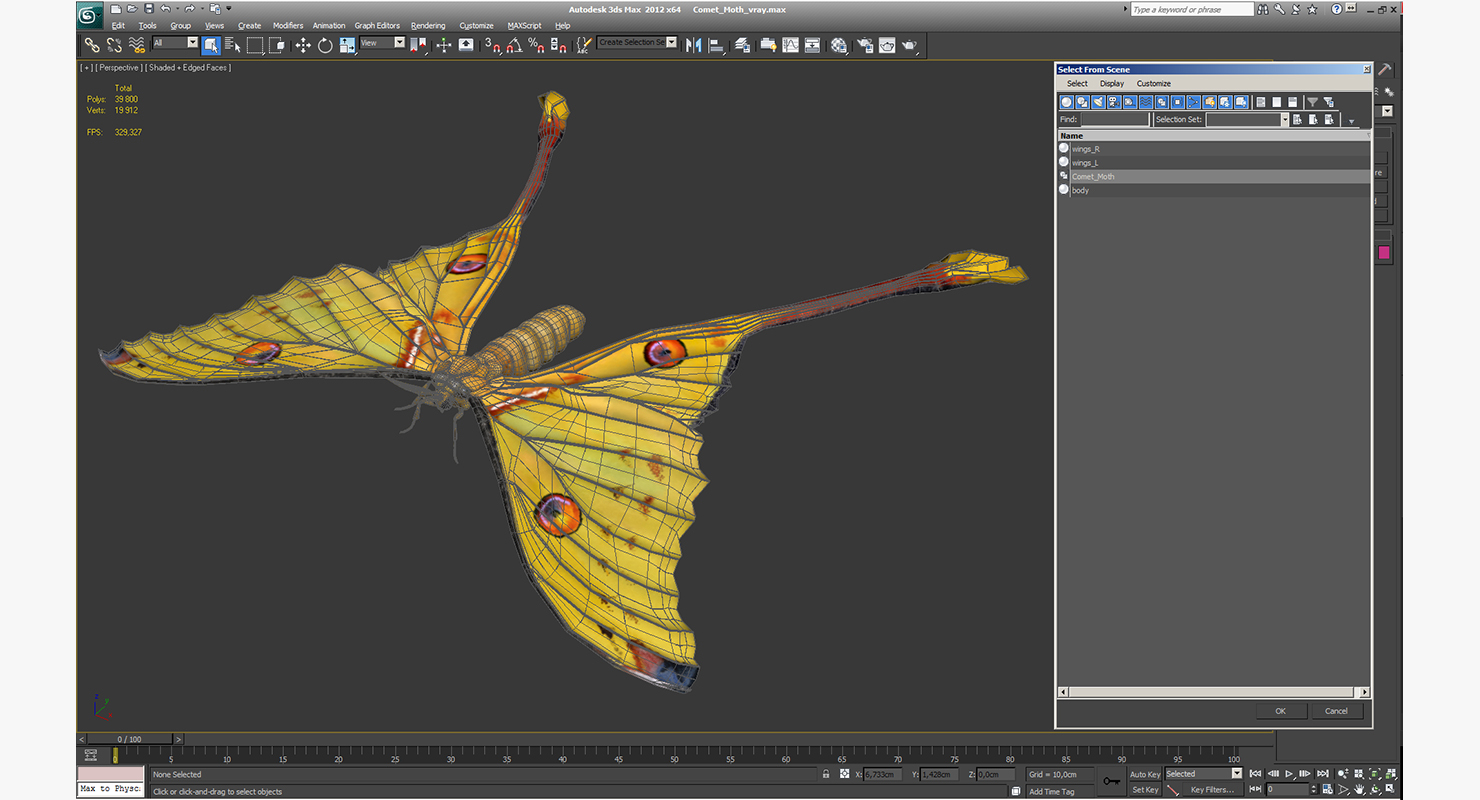Click the Set Key big key icon
Screen dimensions: 1480x800
(1111, 781)
